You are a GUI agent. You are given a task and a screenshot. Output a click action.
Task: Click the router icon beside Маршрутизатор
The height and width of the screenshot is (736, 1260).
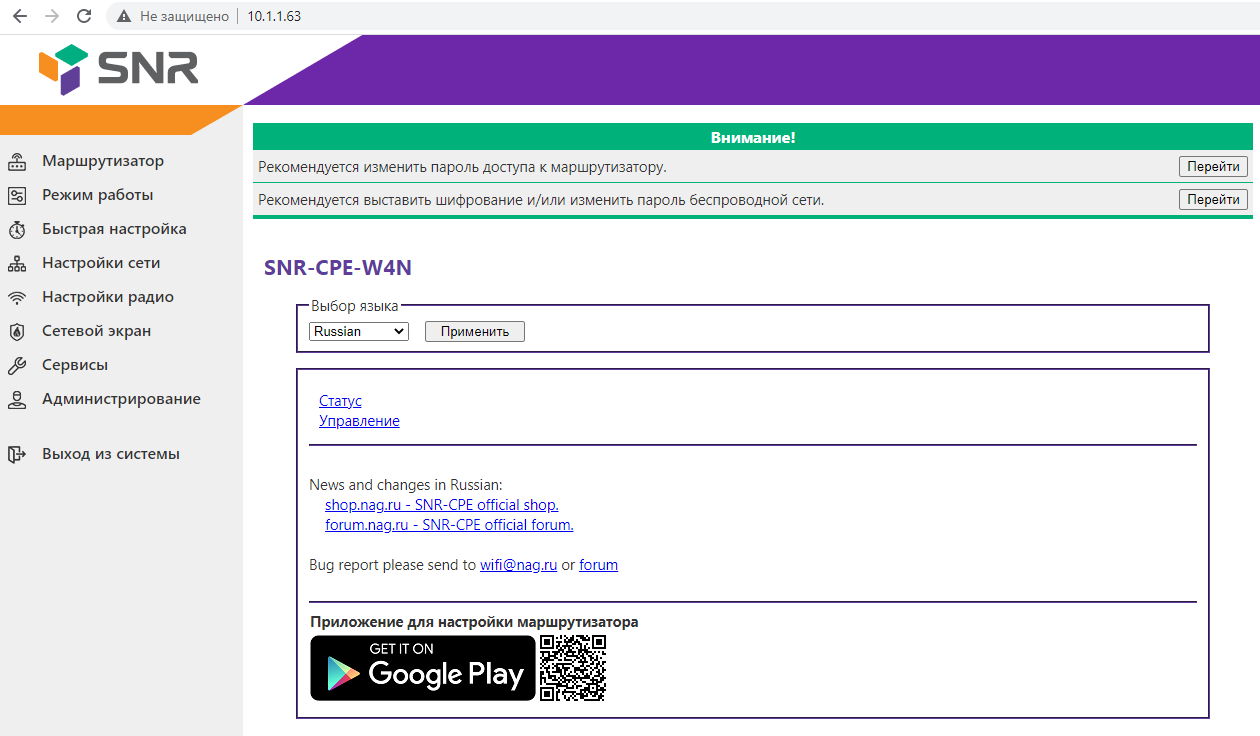[x=16, y=162]
